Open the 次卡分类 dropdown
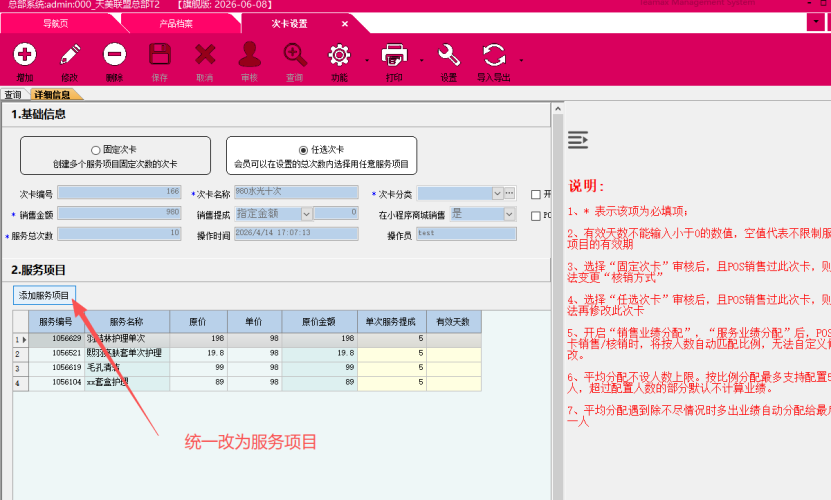The height and width of the screenshot is (500, 831). pos(497,194)
